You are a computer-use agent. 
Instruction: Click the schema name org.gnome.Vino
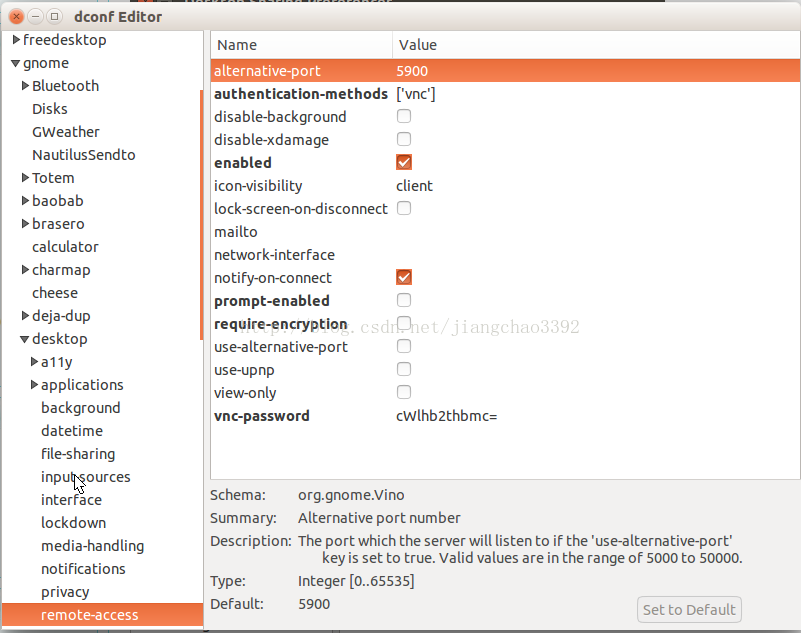pyautogui.click(x=351, y=495)
